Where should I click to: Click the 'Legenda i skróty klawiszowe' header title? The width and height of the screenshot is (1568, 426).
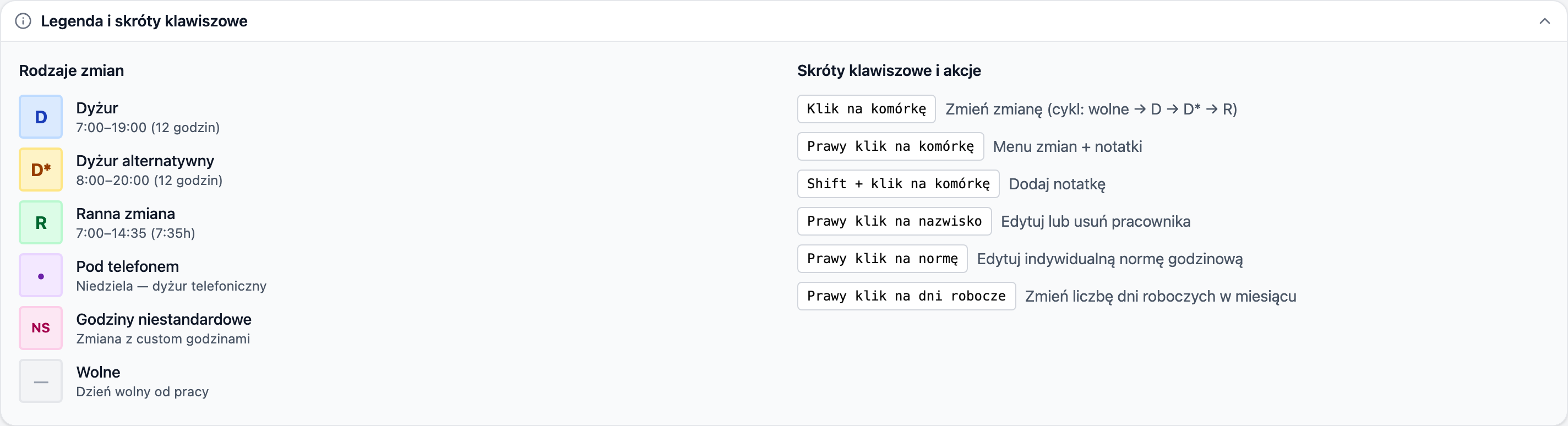(144, 21)
